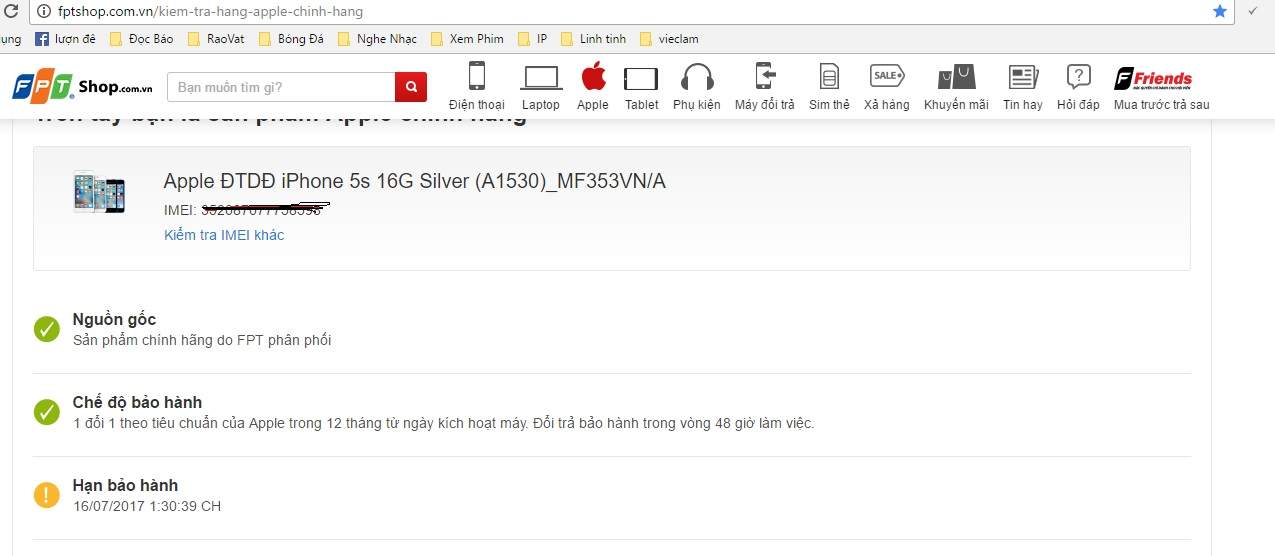Open the Facebook 'lượn đê' bookmark
This screenshot has height=556, width=1275.
(x=65, y=39)
